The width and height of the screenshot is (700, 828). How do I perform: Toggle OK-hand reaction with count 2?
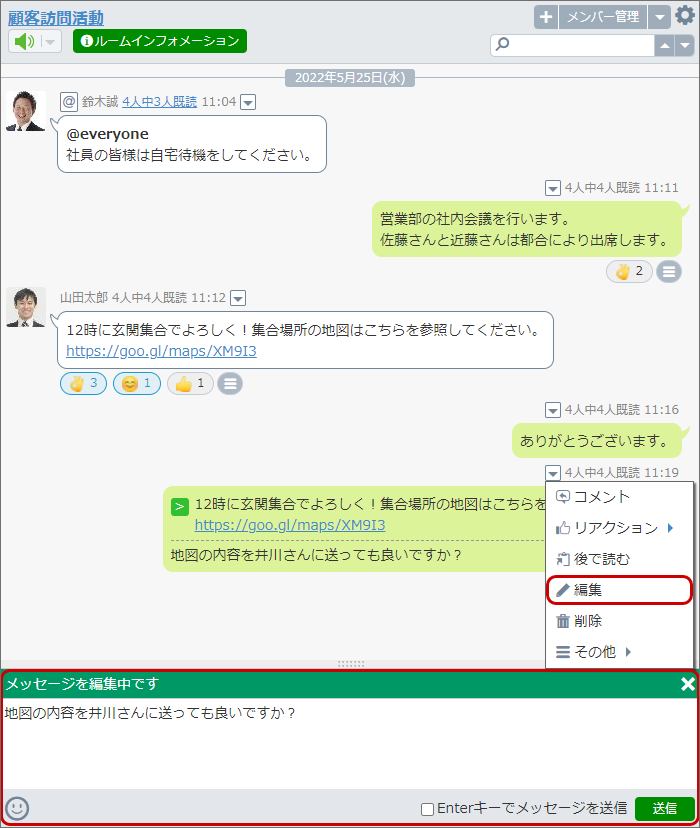click(x=629, y=271)
